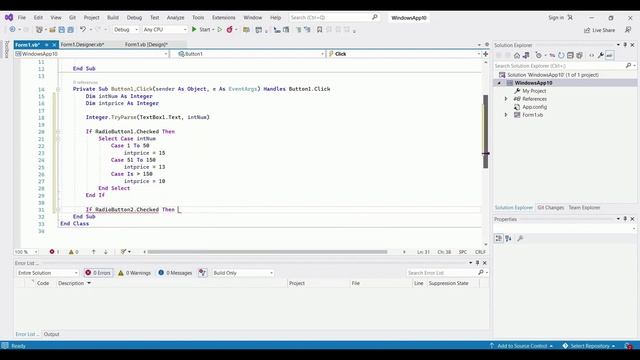Click the Open File folder icon

pyautogui.click(x=52, y=30)
